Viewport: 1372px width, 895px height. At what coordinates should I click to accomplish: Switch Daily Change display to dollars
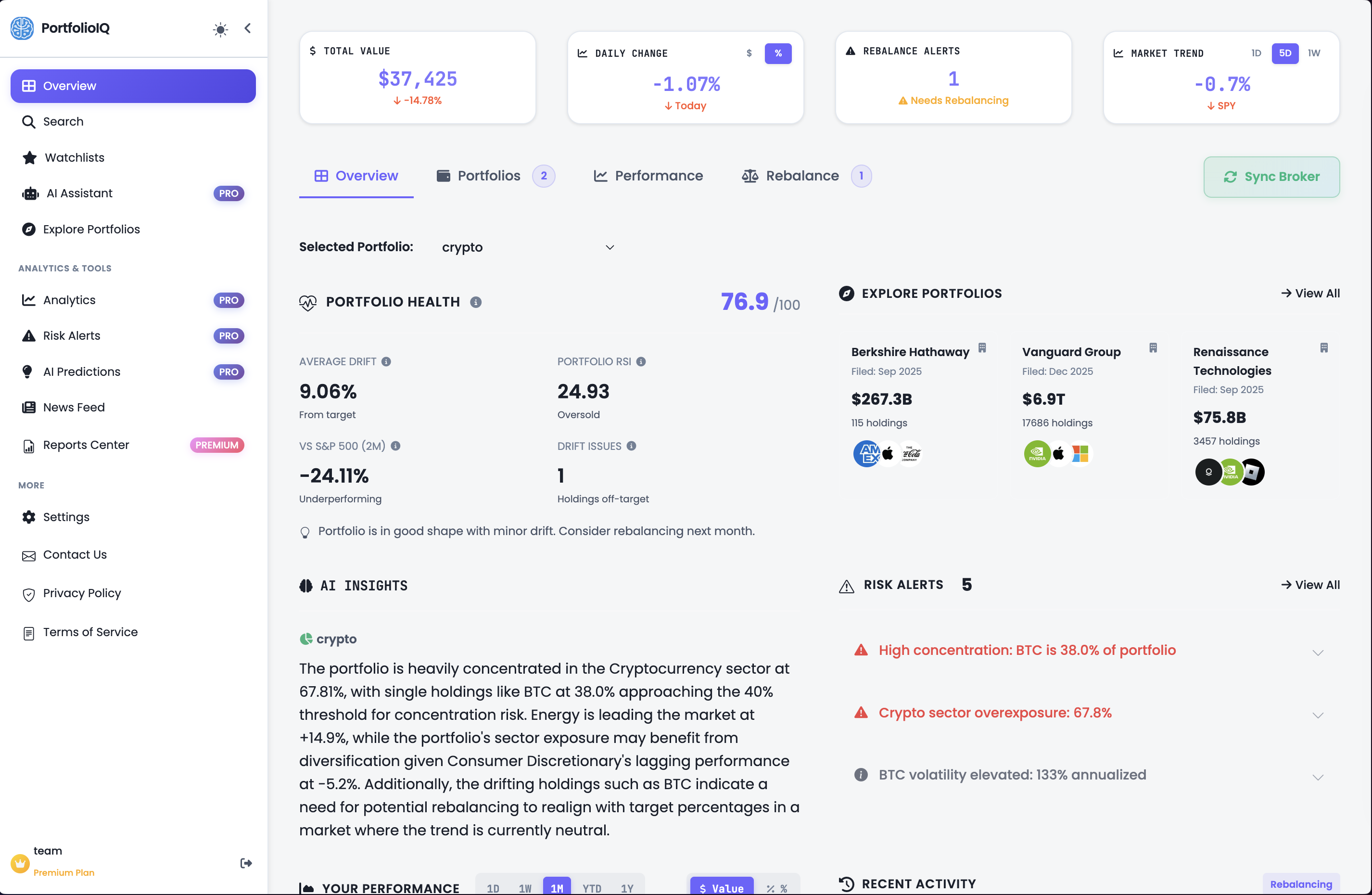coord(749,53)
